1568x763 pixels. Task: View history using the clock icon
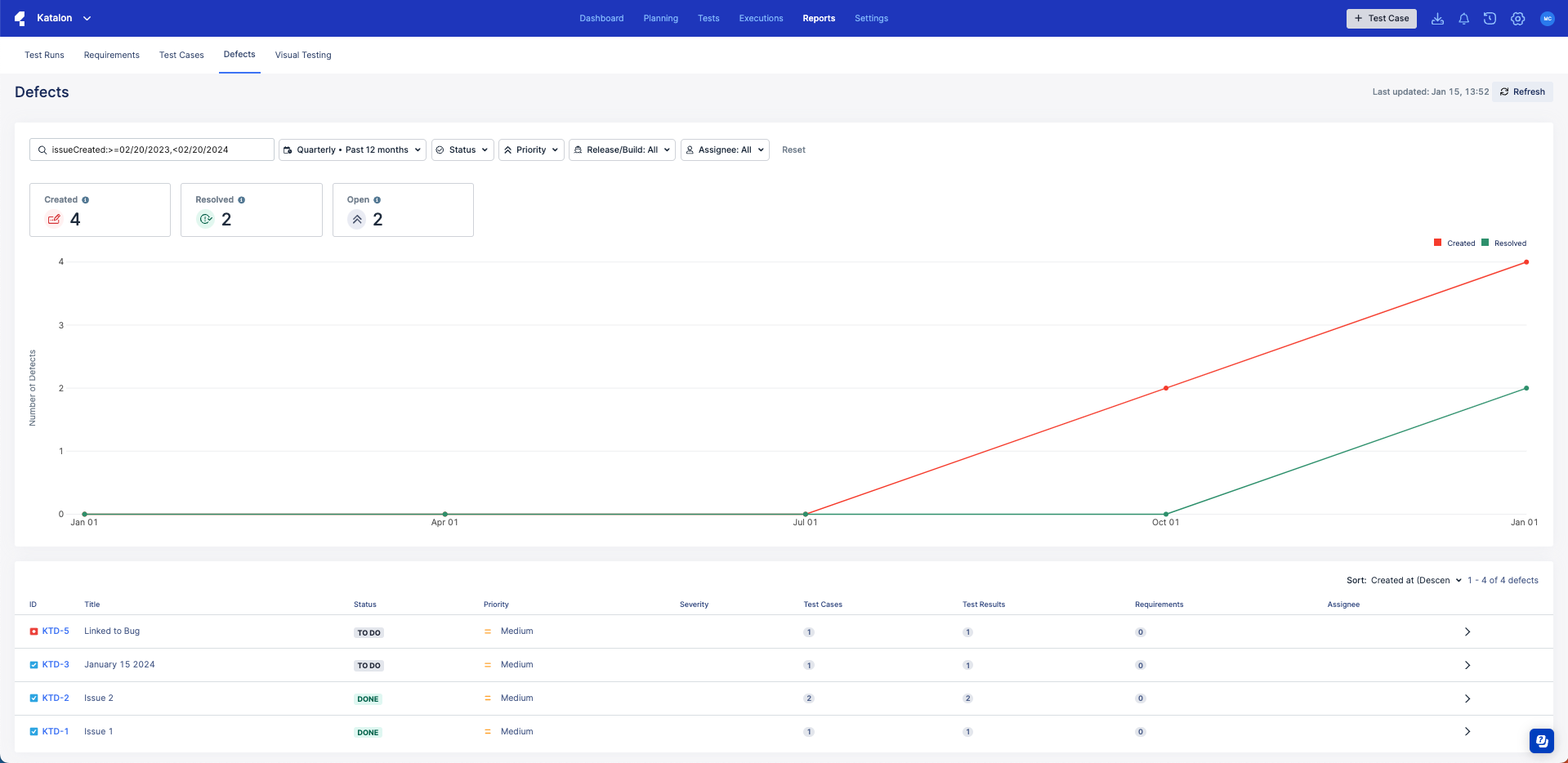[x=1490, y=18]
